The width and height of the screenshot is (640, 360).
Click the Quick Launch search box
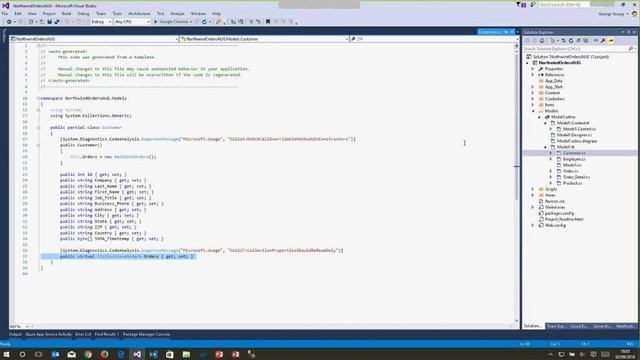tap(564, 4)
